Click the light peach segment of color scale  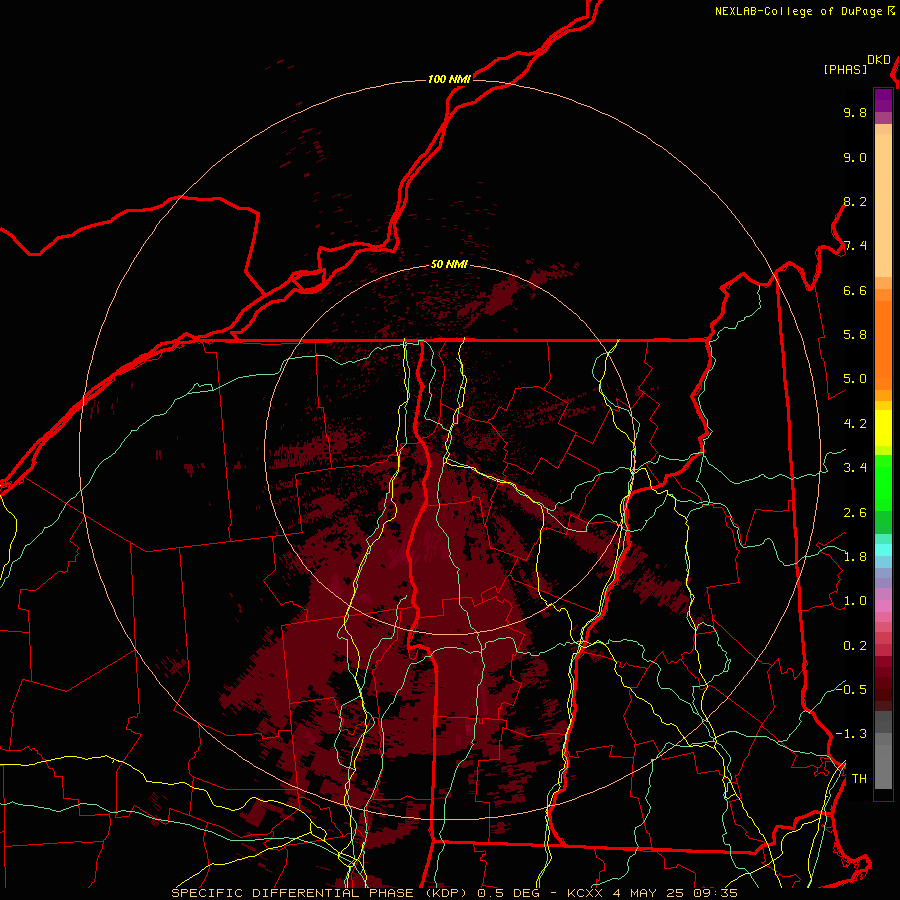point(883,205)
